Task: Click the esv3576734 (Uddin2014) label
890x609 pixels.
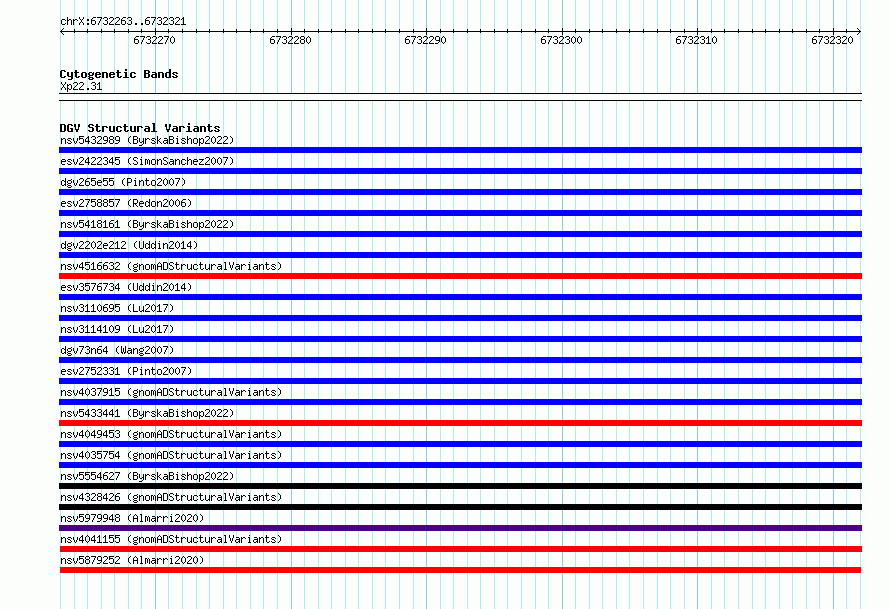Action: (x=126, y=287)
